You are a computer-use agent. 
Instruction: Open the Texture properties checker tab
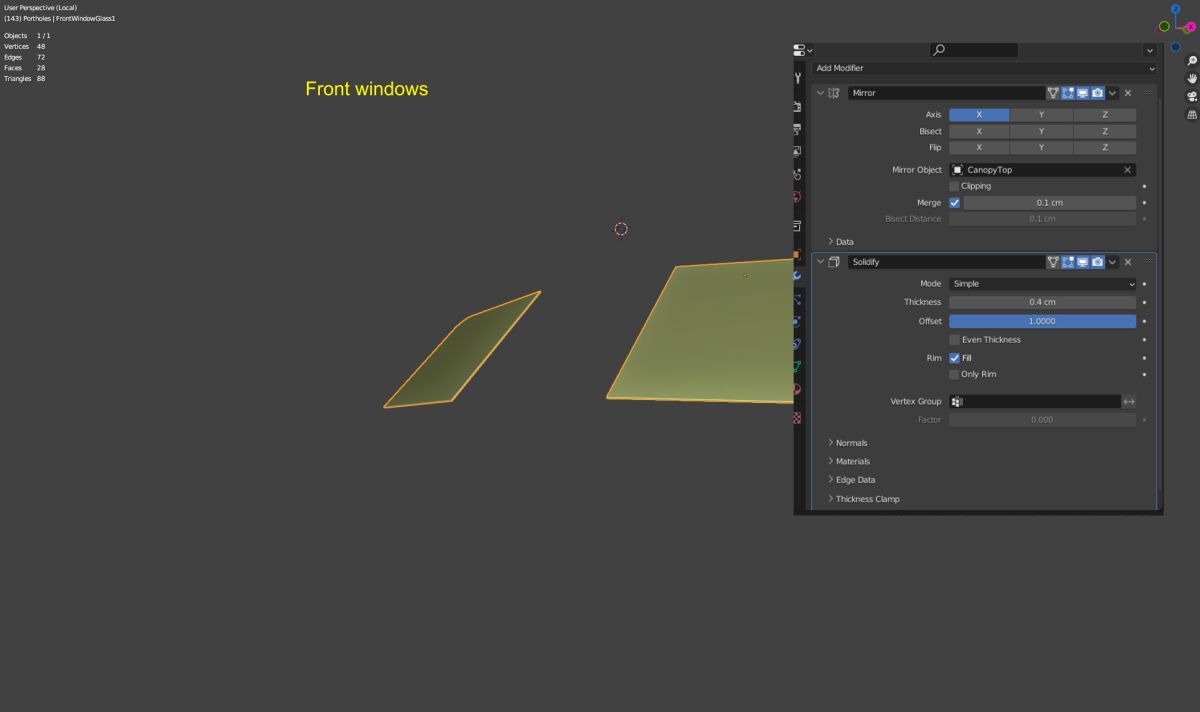pos(797,418)
